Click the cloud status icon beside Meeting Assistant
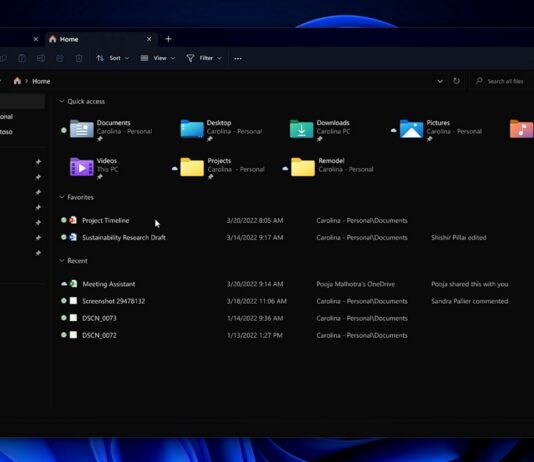The height and width of the screenshot is (462, 534). click(x=64, y=284)
